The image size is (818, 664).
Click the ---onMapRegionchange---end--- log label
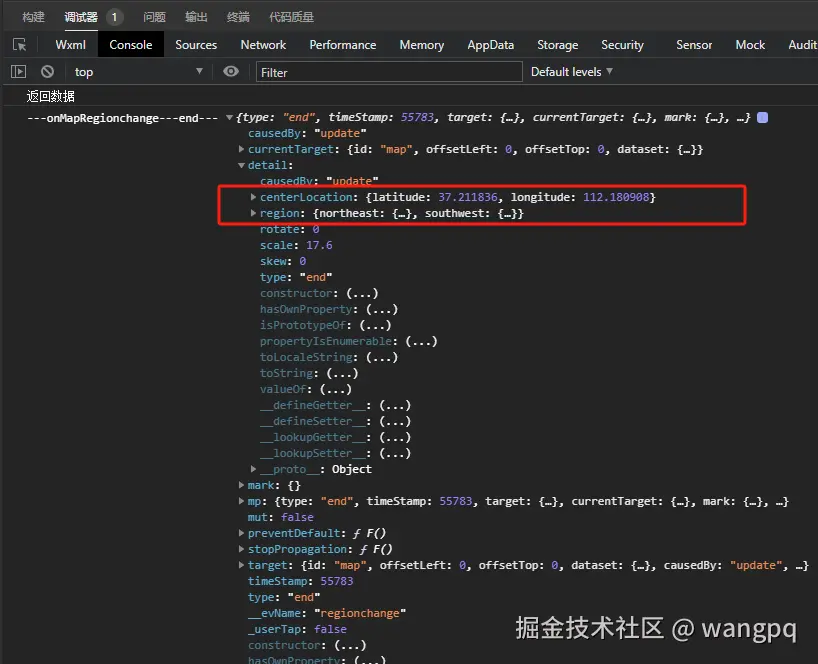coord(123,118)
